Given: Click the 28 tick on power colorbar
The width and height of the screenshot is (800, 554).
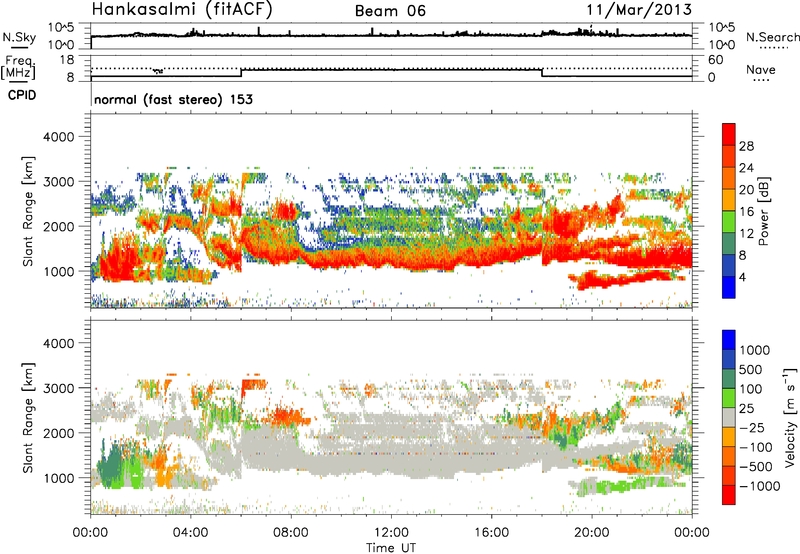Looking at the screenshot, I should [x=746, y=146].
